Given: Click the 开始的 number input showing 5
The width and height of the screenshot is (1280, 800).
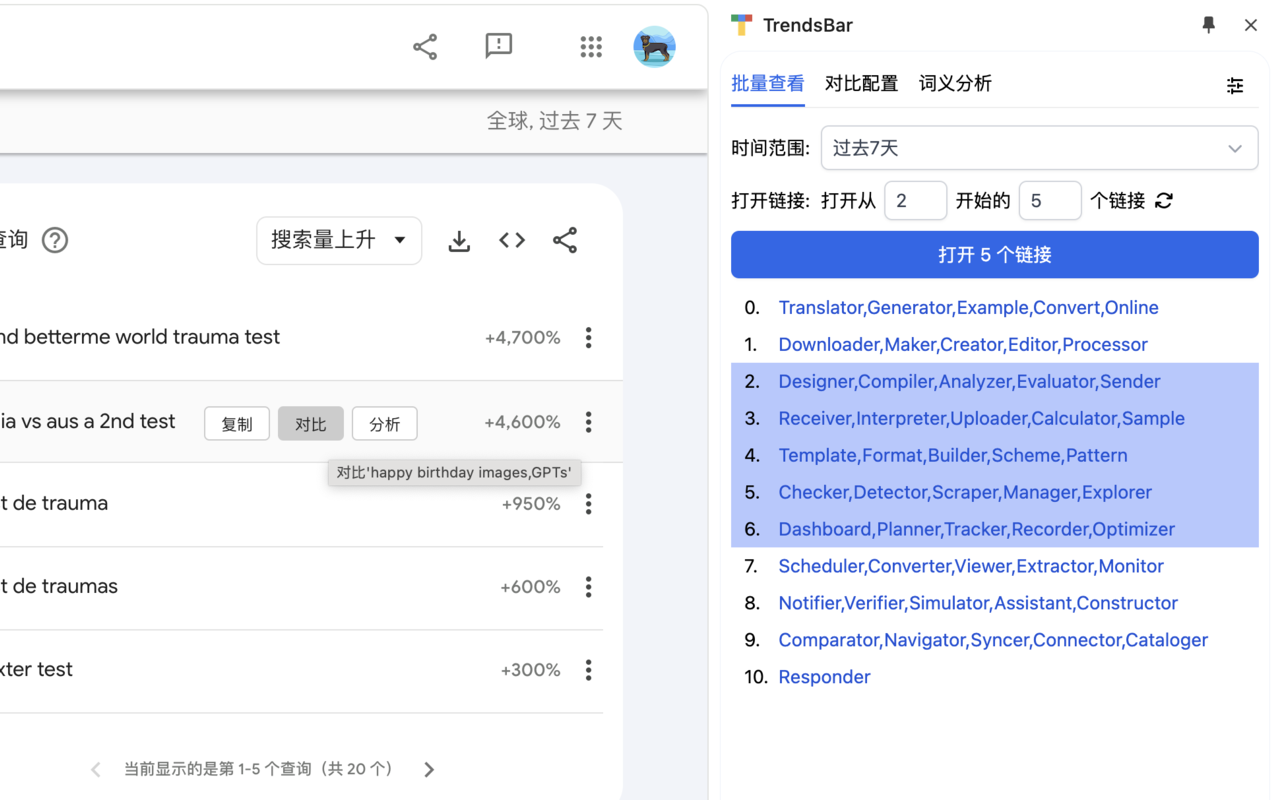Looking at the screenshot, I should click(x=1049, y=200).
